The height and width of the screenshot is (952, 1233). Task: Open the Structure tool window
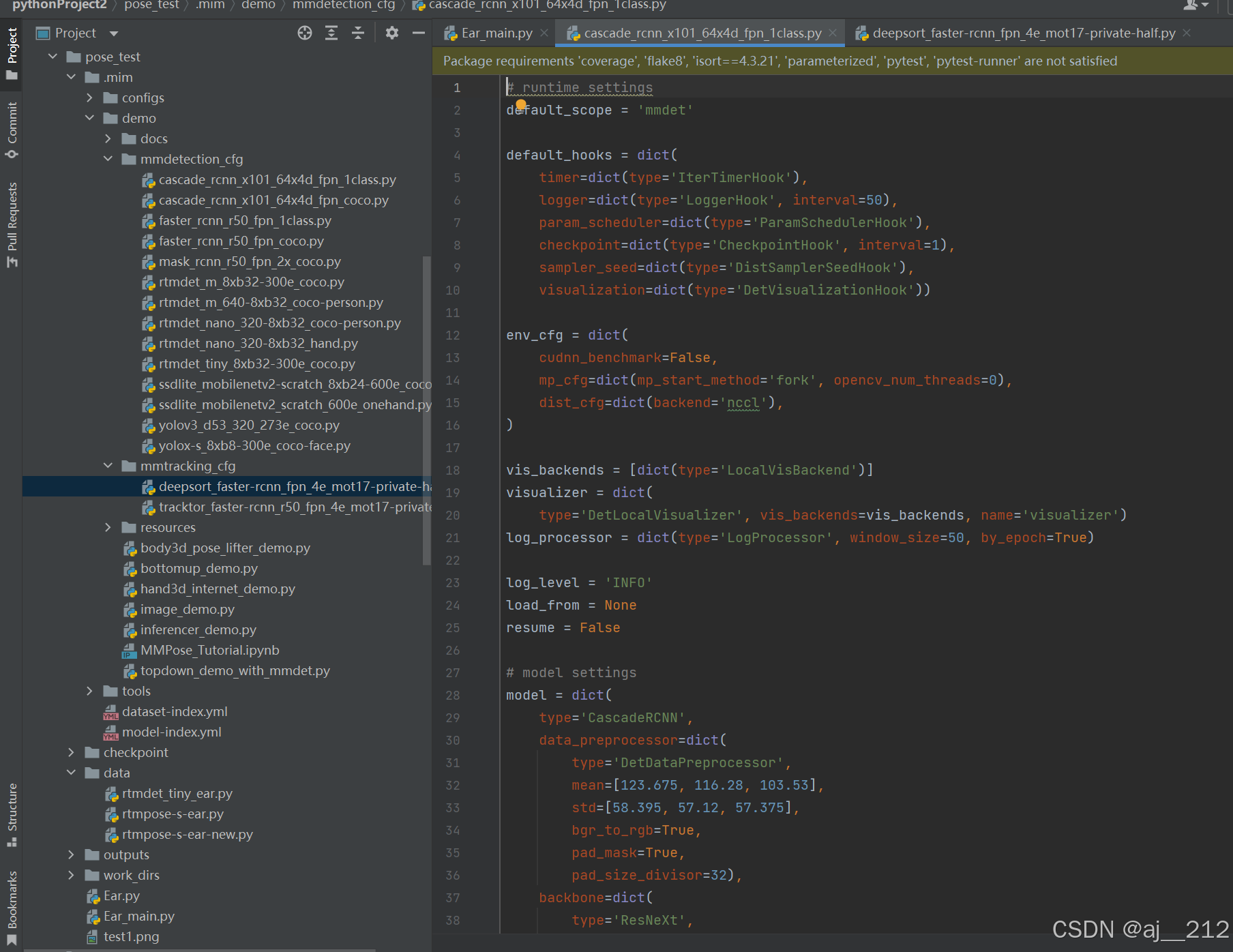[12, 814]
